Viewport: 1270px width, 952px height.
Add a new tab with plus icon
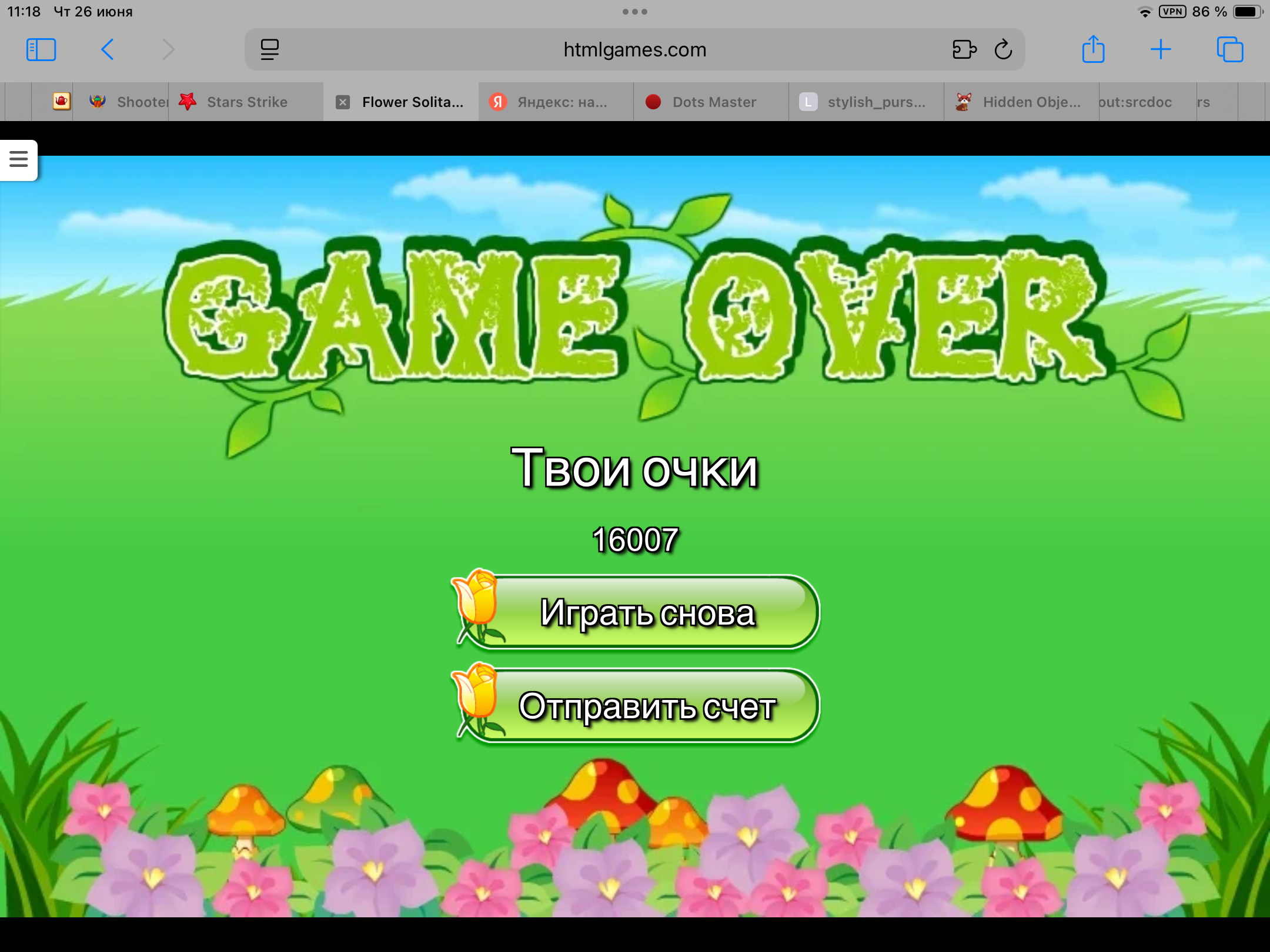(x=1161, y=50)
